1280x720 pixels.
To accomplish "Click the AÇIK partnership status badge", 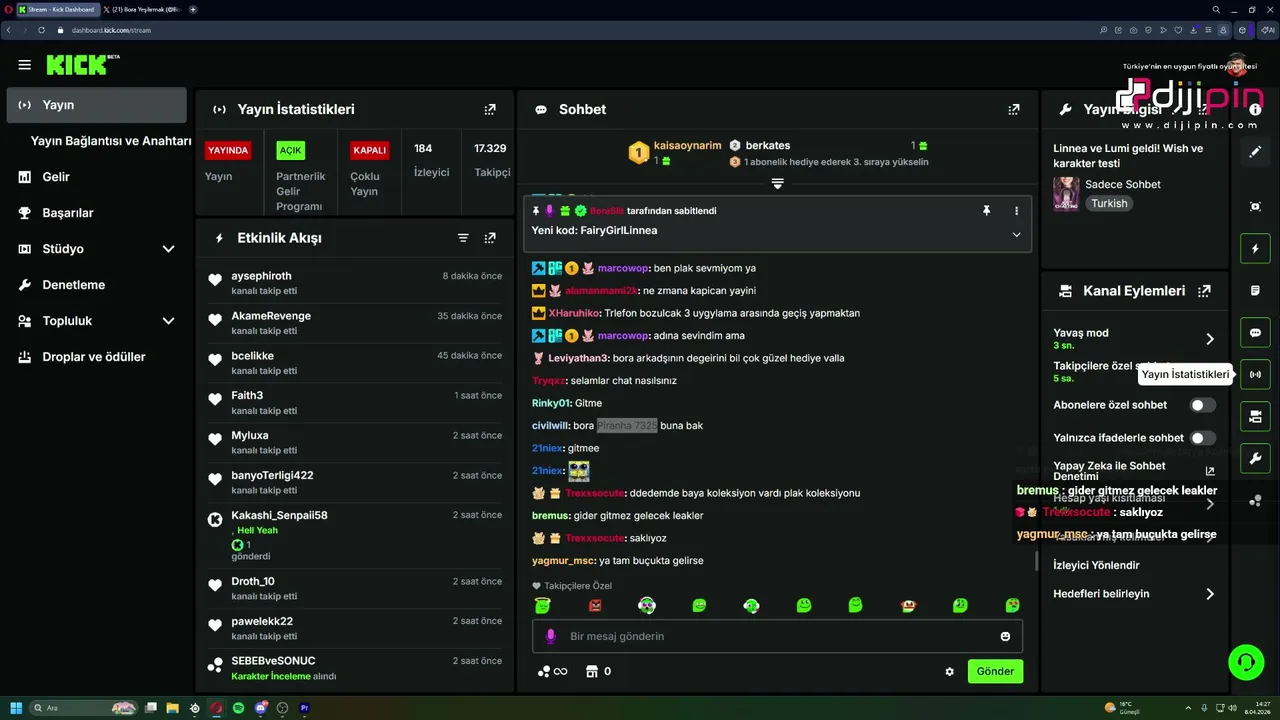I will point(291,150).
